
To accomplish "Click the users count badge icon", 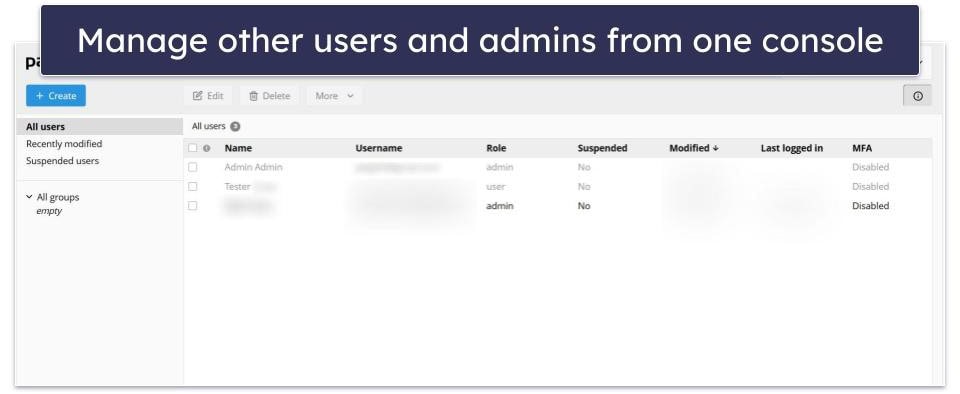I will pyautogui.click(x=235, y=127).
